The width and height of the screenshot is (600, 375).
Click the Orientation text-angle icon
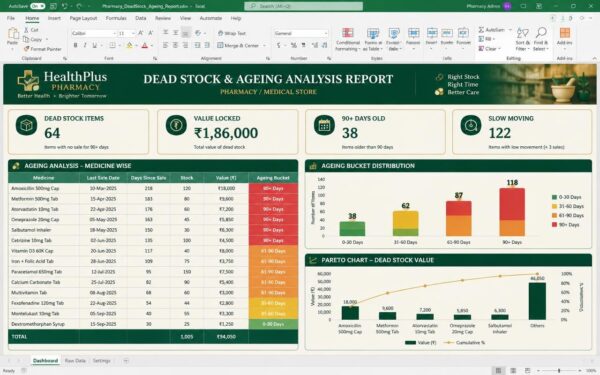pyautogui.click(x=198, y=33)
